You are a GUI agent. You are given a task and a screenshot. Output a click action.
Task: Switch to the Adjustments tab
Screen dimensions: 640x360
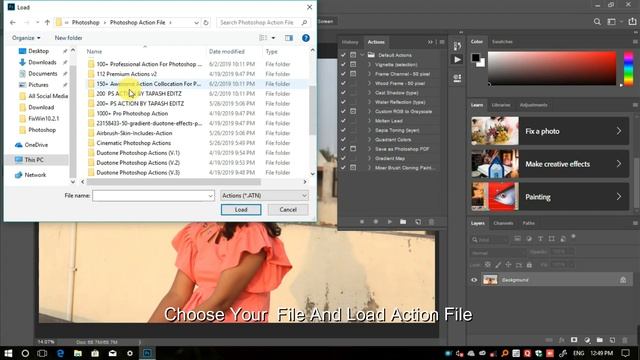[533, 105]
